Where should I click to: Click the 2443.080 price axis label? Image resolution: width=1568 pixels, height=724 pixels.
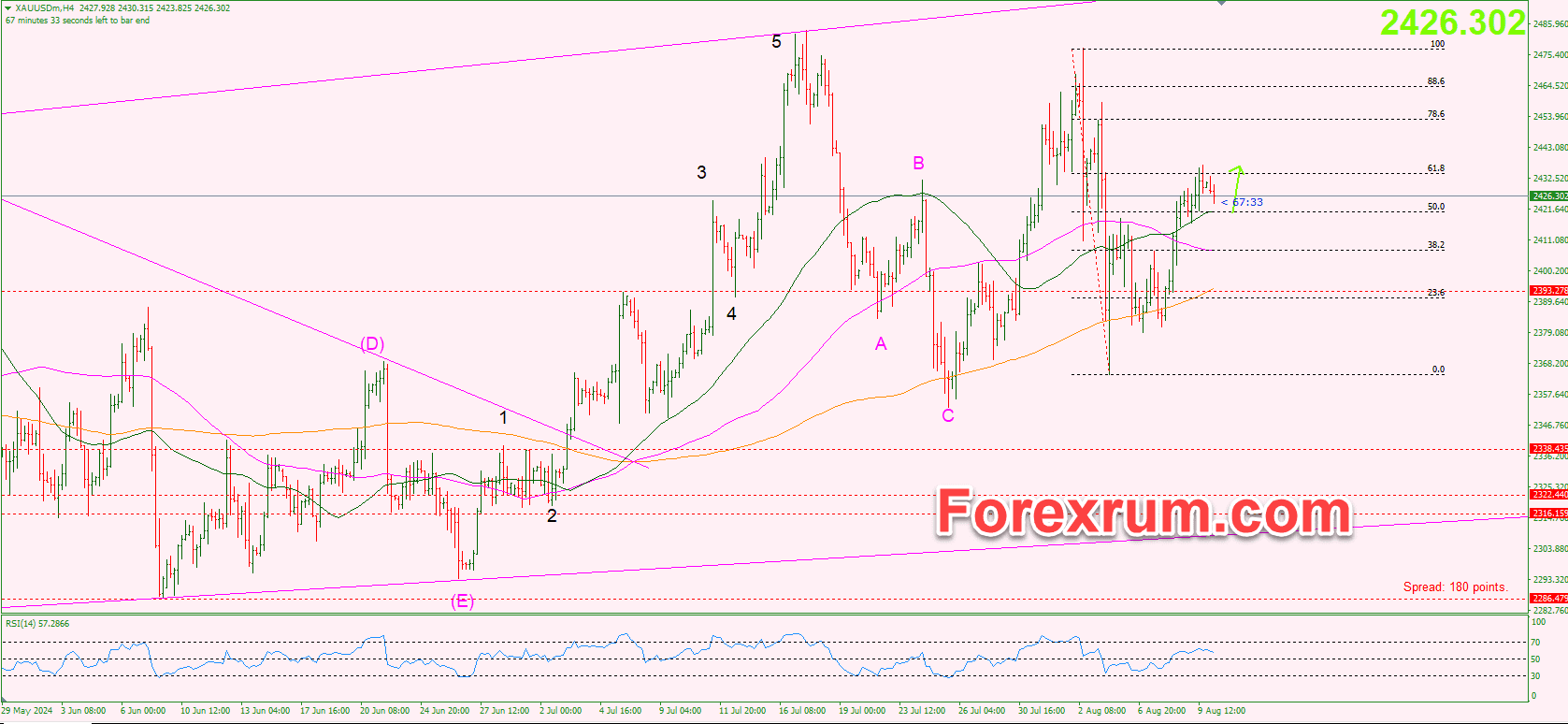tap(1550, 148)
